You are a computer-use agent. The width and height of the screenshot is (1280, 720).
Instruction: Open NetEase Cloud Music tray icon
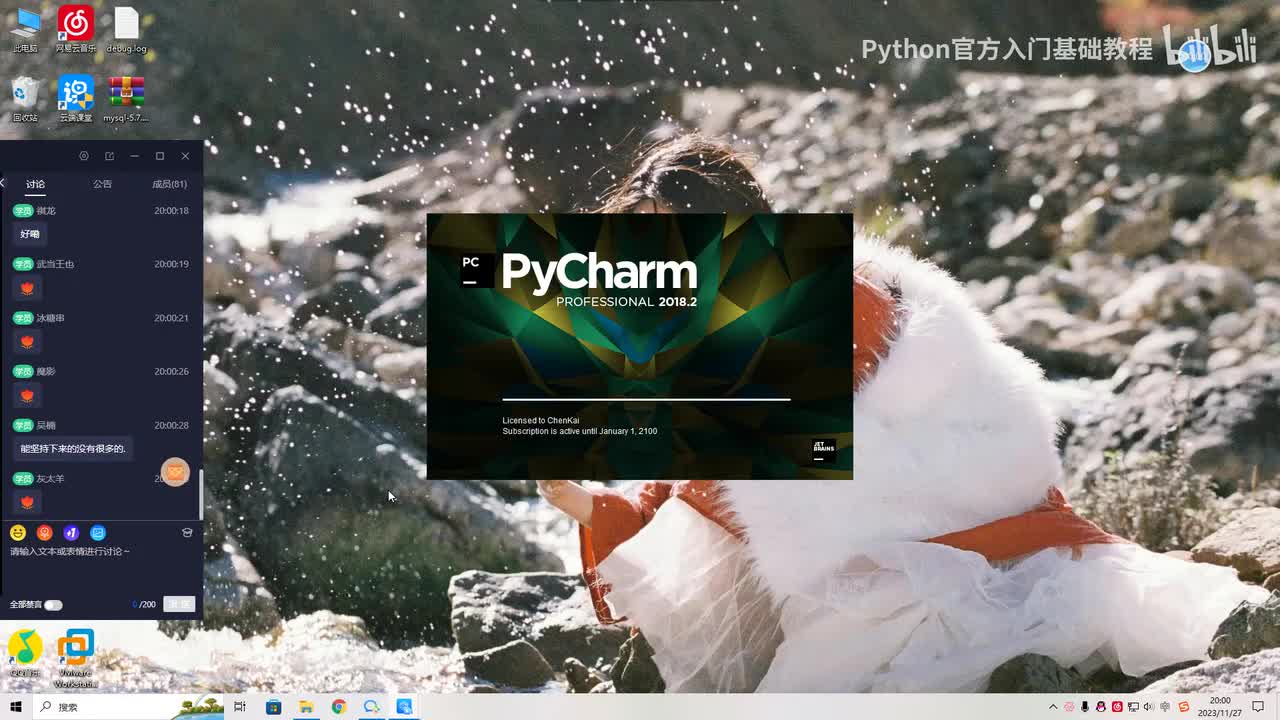click(x=1118, y=707)
